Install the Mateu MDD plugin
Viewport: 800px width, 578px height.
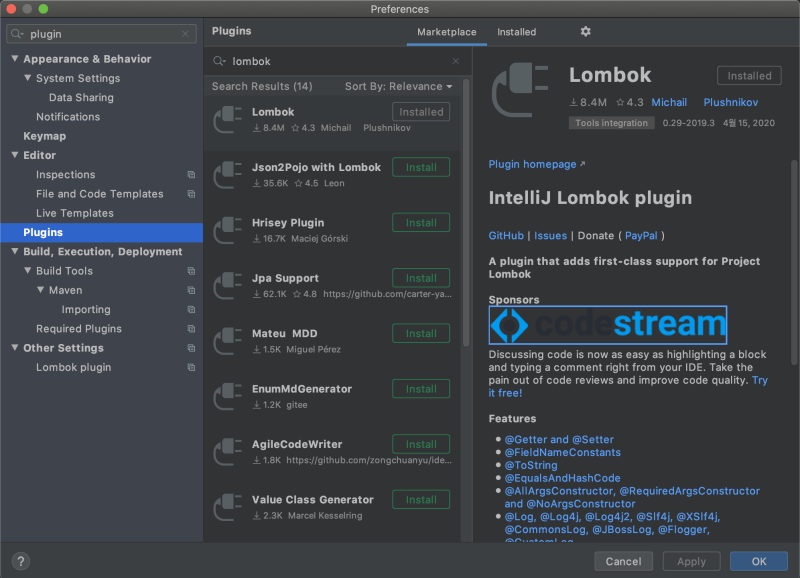tap(421, 334)
